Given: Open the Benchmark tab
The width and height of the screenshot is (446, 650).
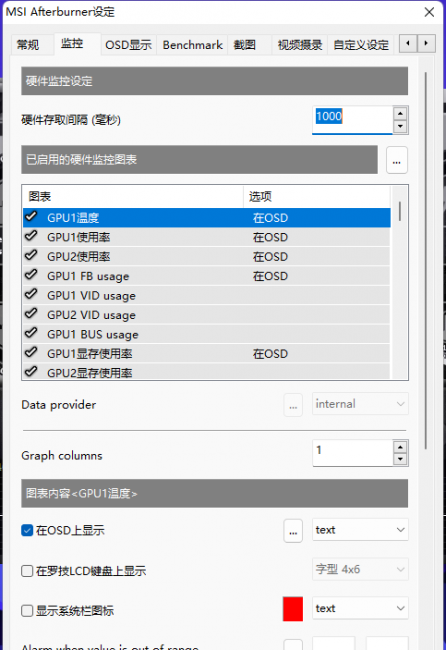Looking at the screenshot, I should (x=192, y=44).
